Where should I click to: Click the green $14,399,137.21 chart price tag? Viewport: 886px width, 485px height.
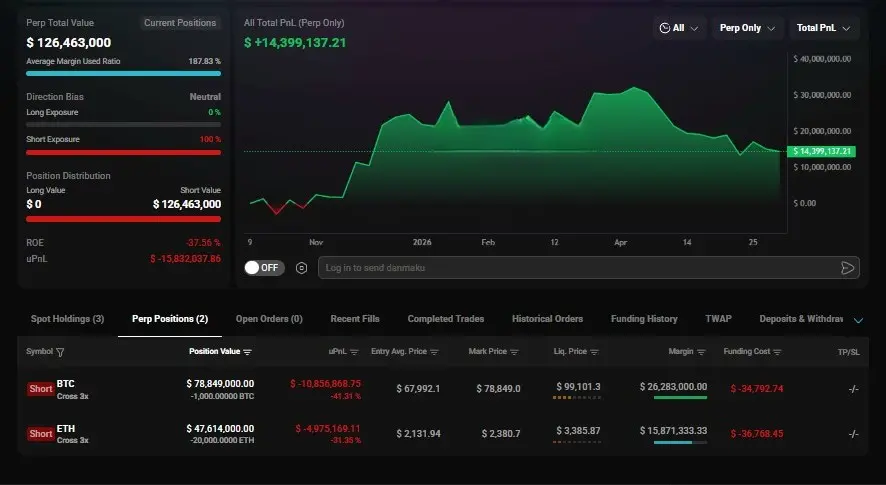pos(822,151)
